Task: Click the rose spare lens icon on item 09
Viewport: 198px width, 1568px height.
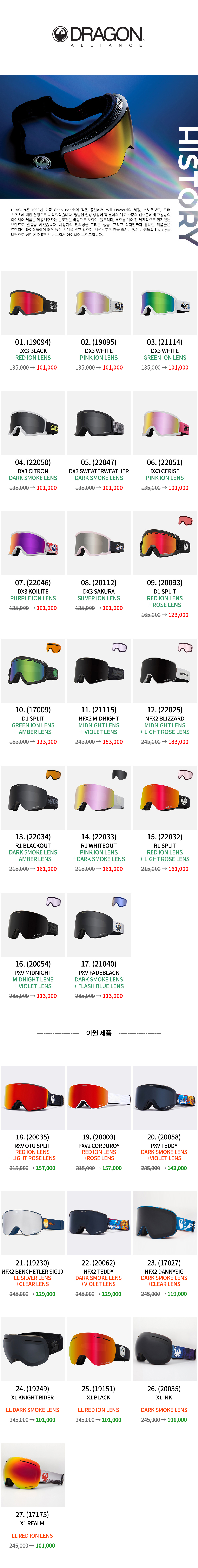Action: coord(185,521)
